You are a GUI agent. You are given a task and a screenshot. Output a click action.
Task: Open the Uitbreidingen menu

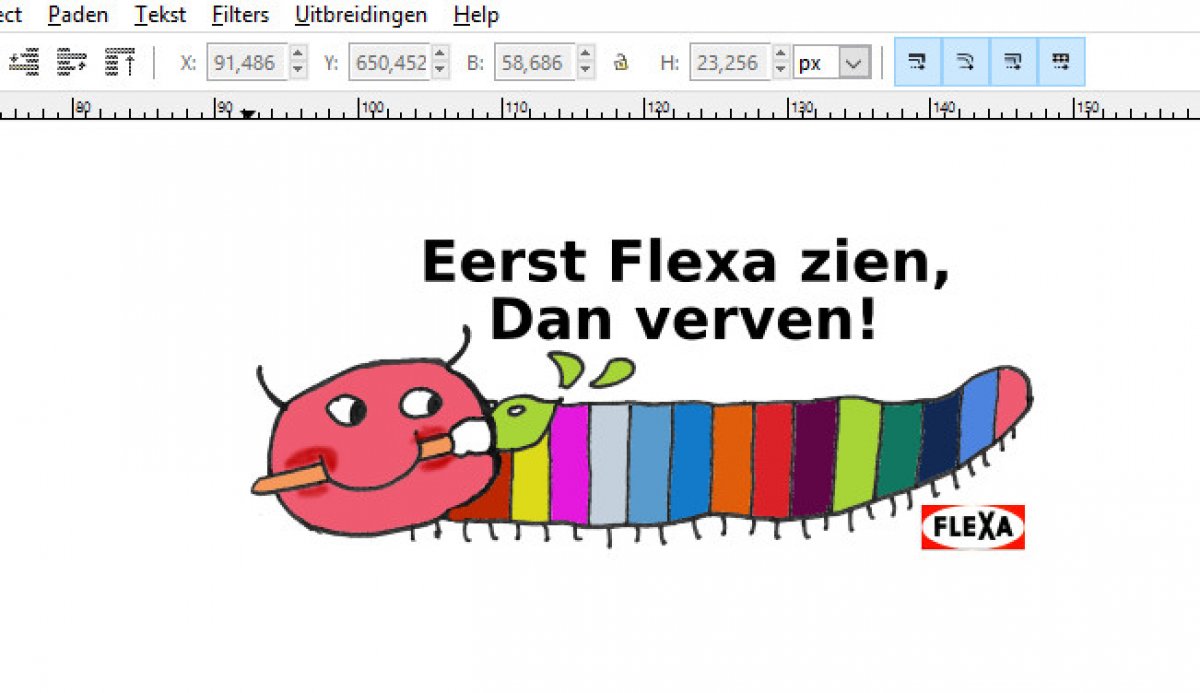pos(361,15)
